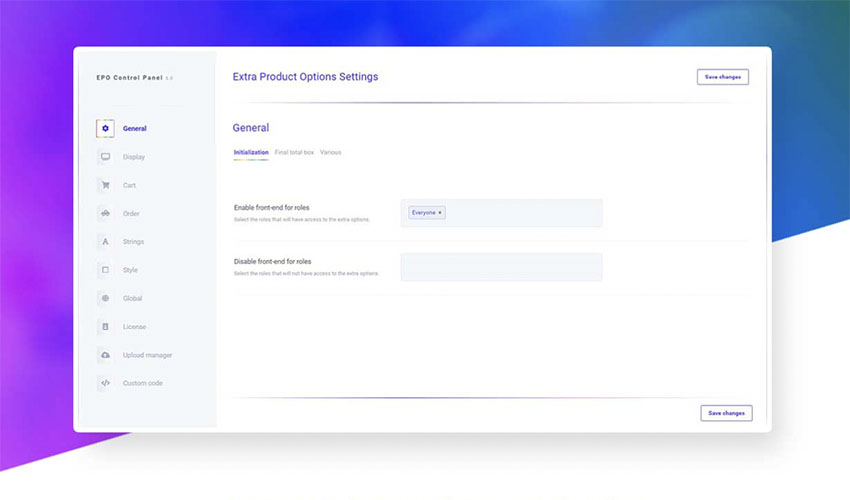Click the Upload manager cloud icon

105,355
